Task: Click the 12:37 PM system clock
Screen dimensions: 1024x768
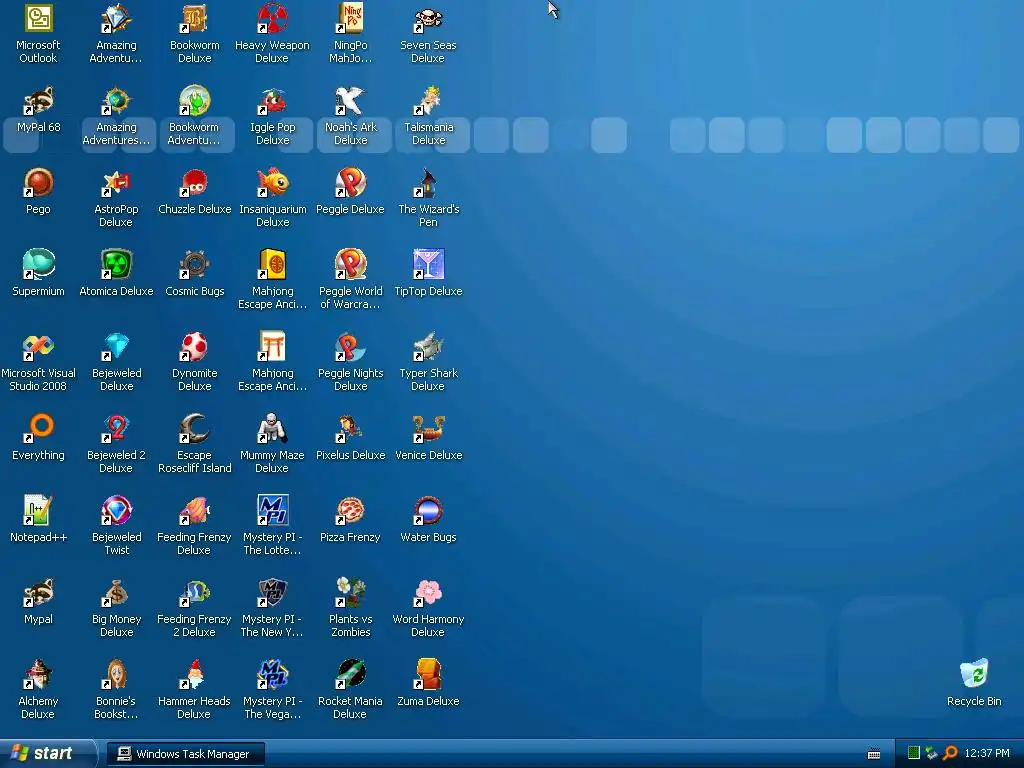Action: [987, 753]
